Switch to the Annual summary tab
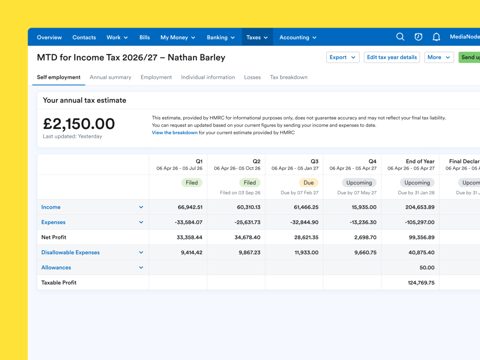 coord(110,77)
